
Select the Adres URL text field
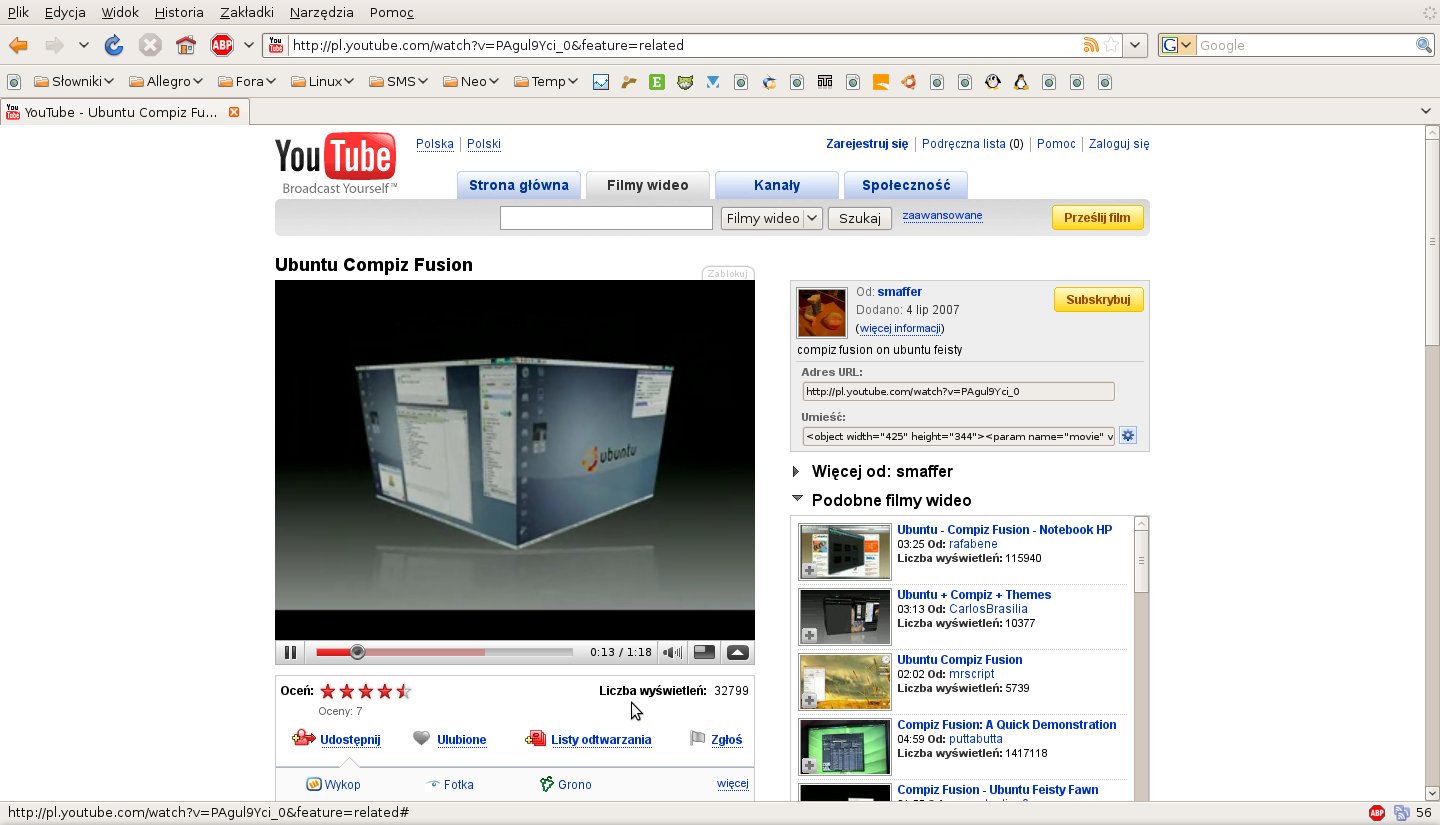click(x=958, y=392)
